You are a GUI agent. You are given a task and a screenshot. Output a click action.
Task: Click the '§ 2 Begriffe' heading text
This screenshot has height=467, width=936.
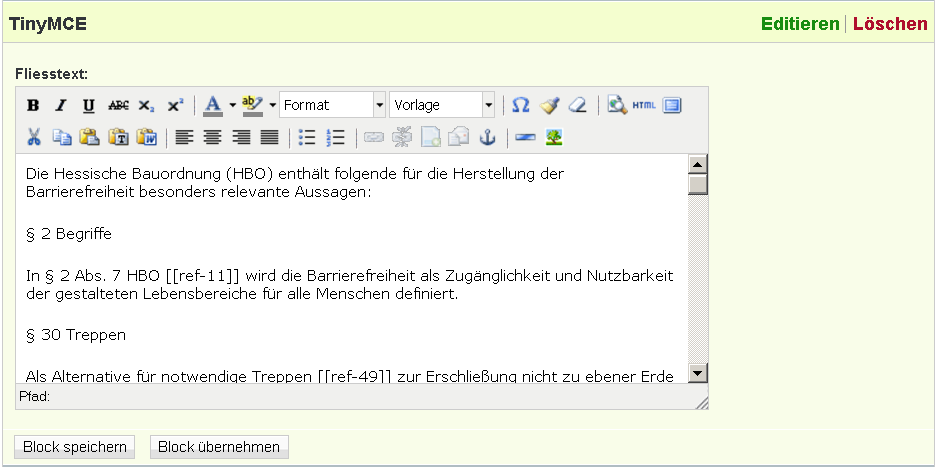coord(69,234)
